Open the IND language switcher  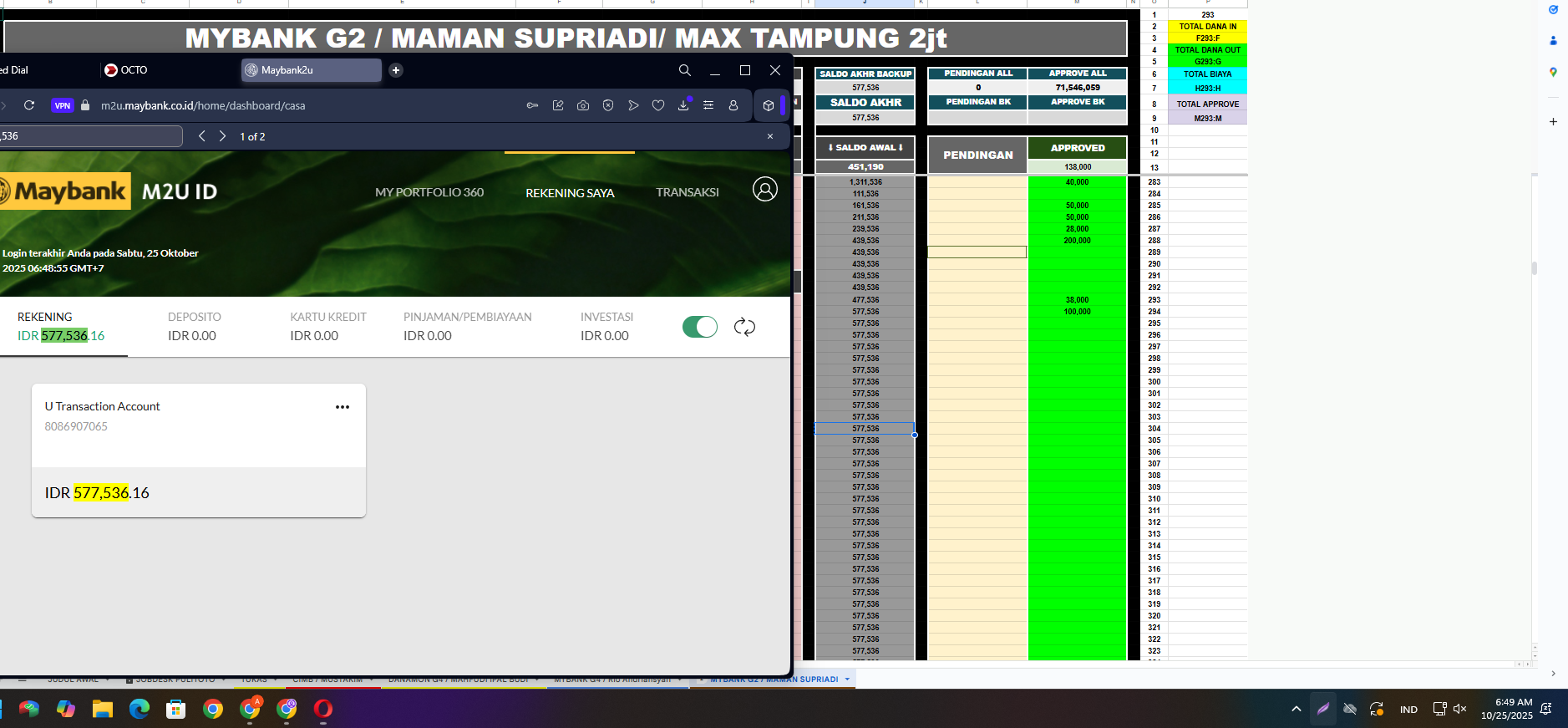point(1408,710)
